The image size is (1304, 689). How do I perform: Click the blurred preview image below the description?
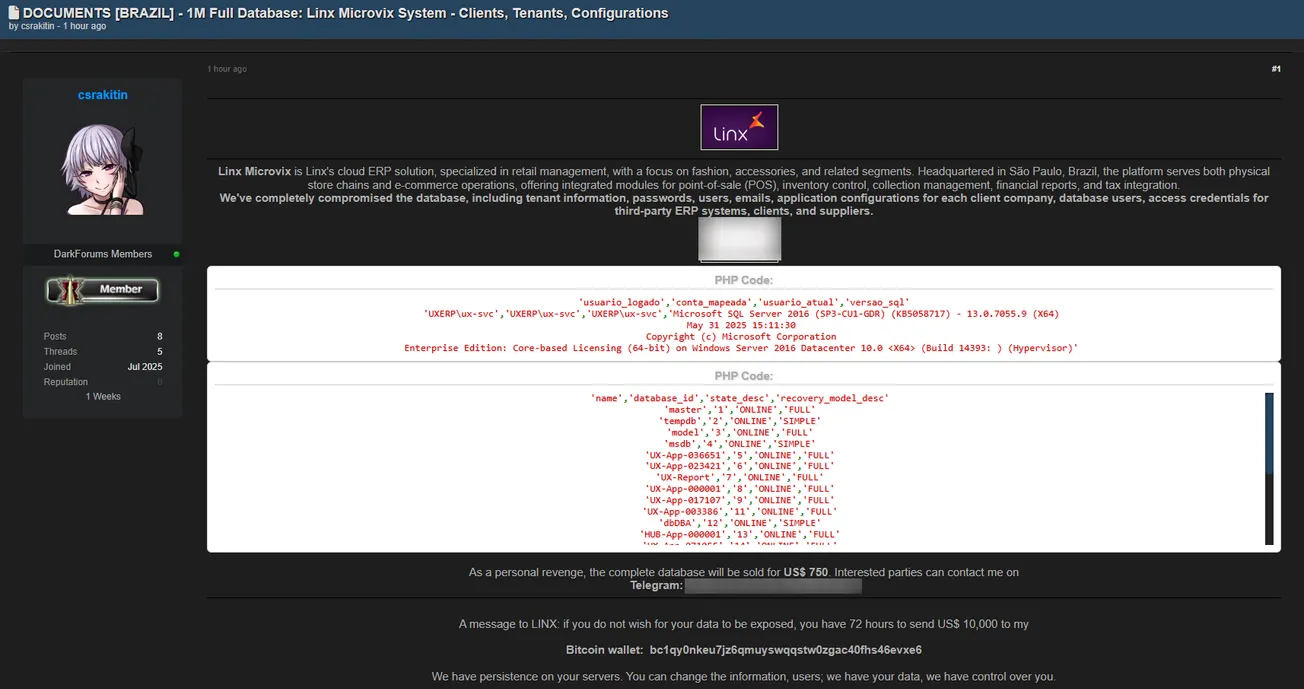point(739,240)
